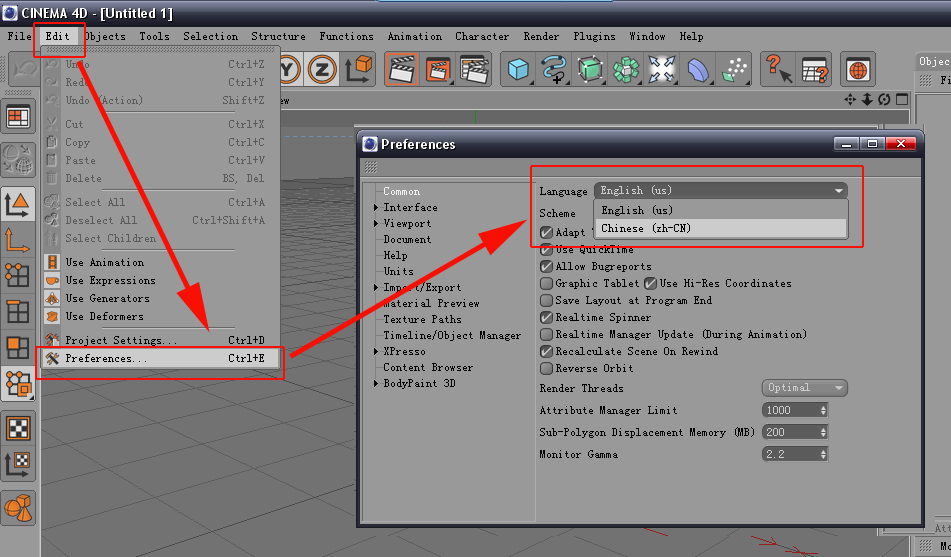Expand the XPresso tree item
Screen dimensions: 951x557
[377, 351]
